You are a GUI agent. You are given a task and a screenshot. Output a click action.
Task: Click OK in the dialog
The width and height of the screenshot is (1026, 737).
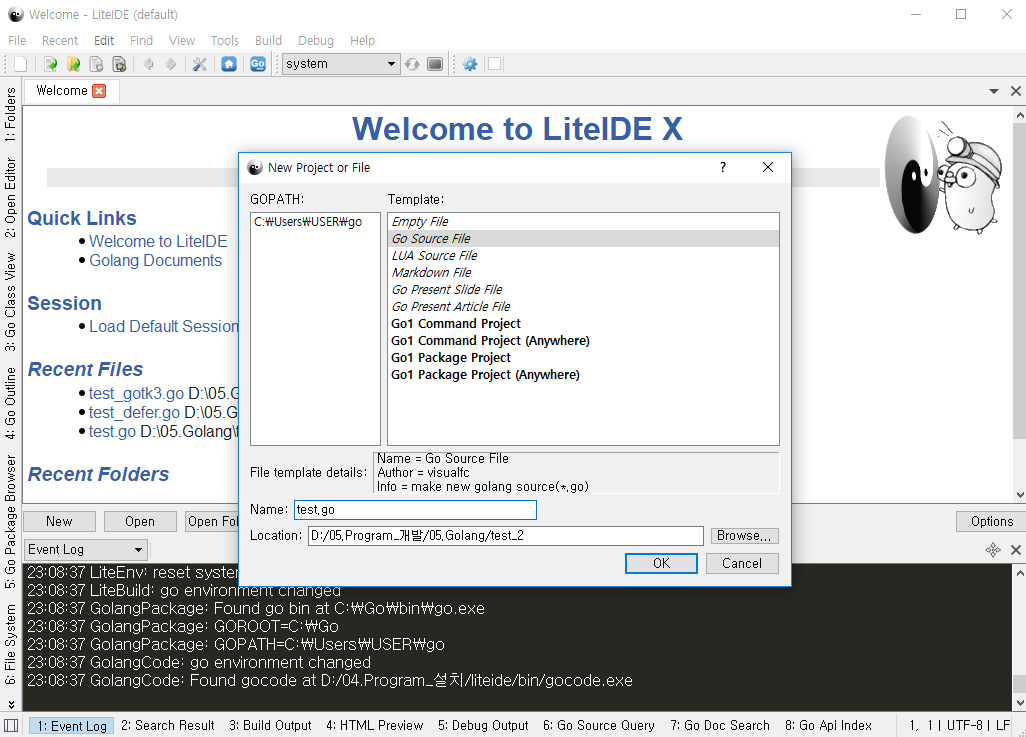pos(661,563)
